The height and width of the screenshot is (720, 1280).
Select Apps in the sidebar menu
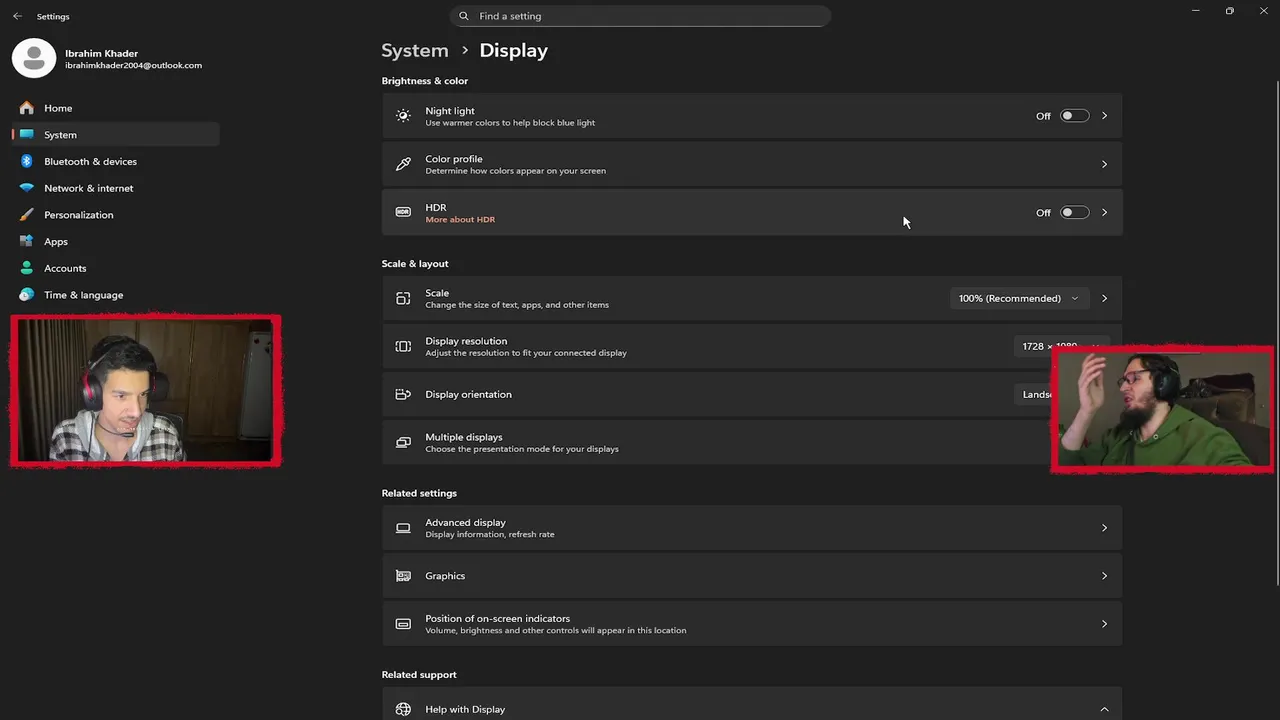point(56,241)
